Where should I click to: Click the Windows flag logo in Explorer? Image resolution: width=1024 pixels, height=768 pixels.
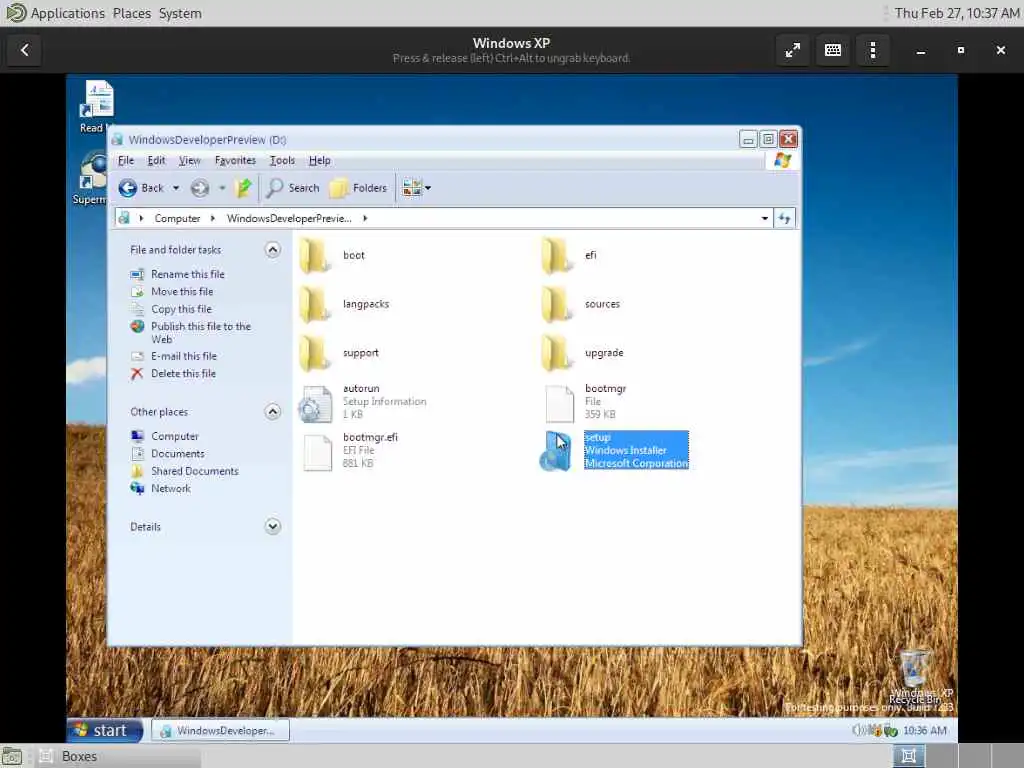[x=782, y=161]
